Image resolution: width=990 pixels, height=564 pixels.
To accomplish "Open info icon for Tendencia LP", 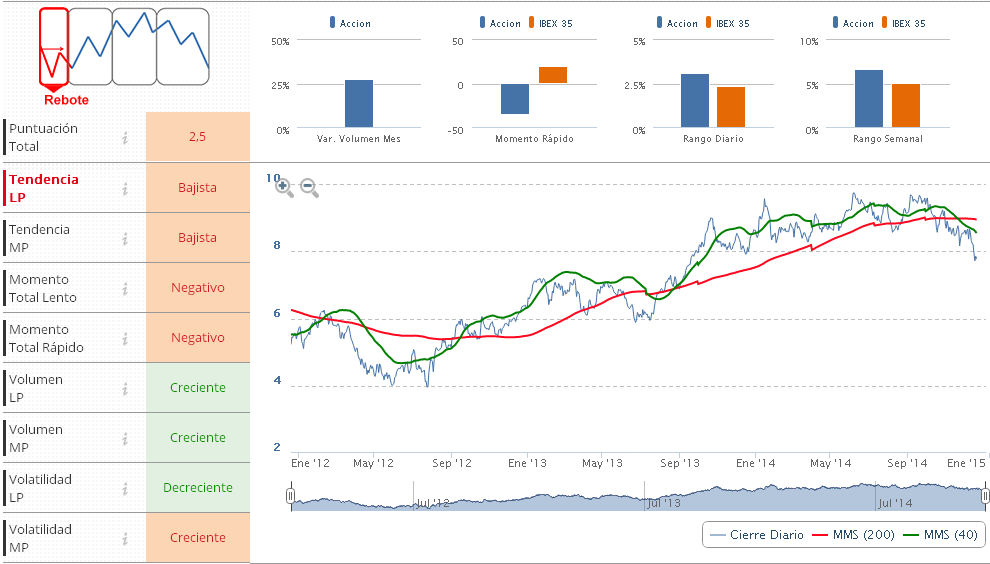I will (x=125, y=188).
